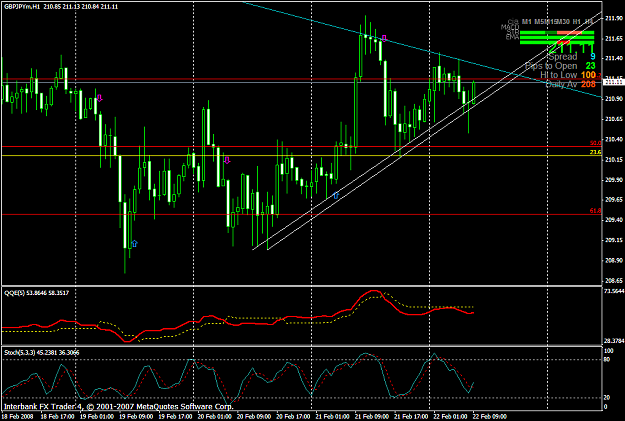The height and width of the screenshot is (421, 625).
Task: Select the magenta down arrow near 19 Feb 01:00
Action: coord(100,98)
